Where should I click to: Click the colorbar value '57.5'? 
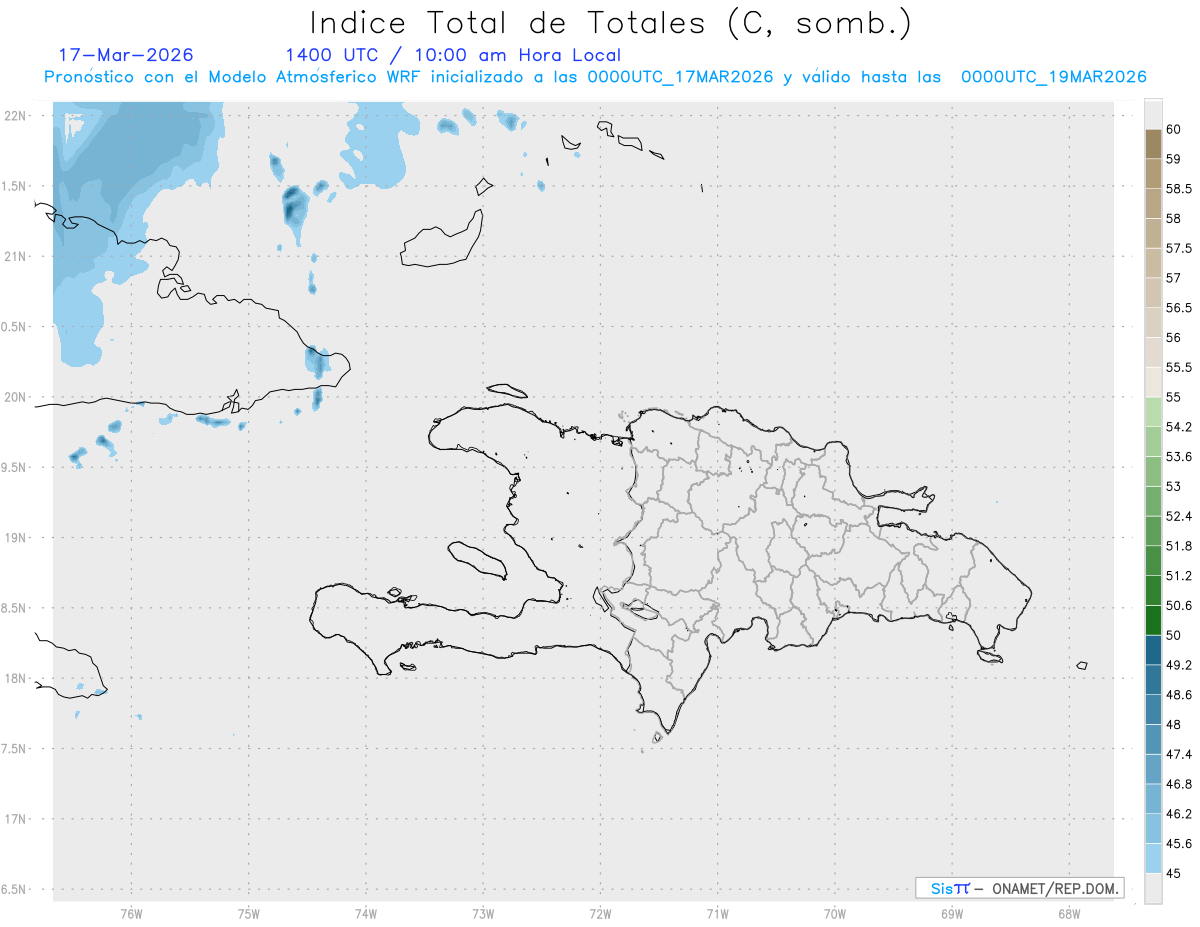click(x=1179, y=248)
